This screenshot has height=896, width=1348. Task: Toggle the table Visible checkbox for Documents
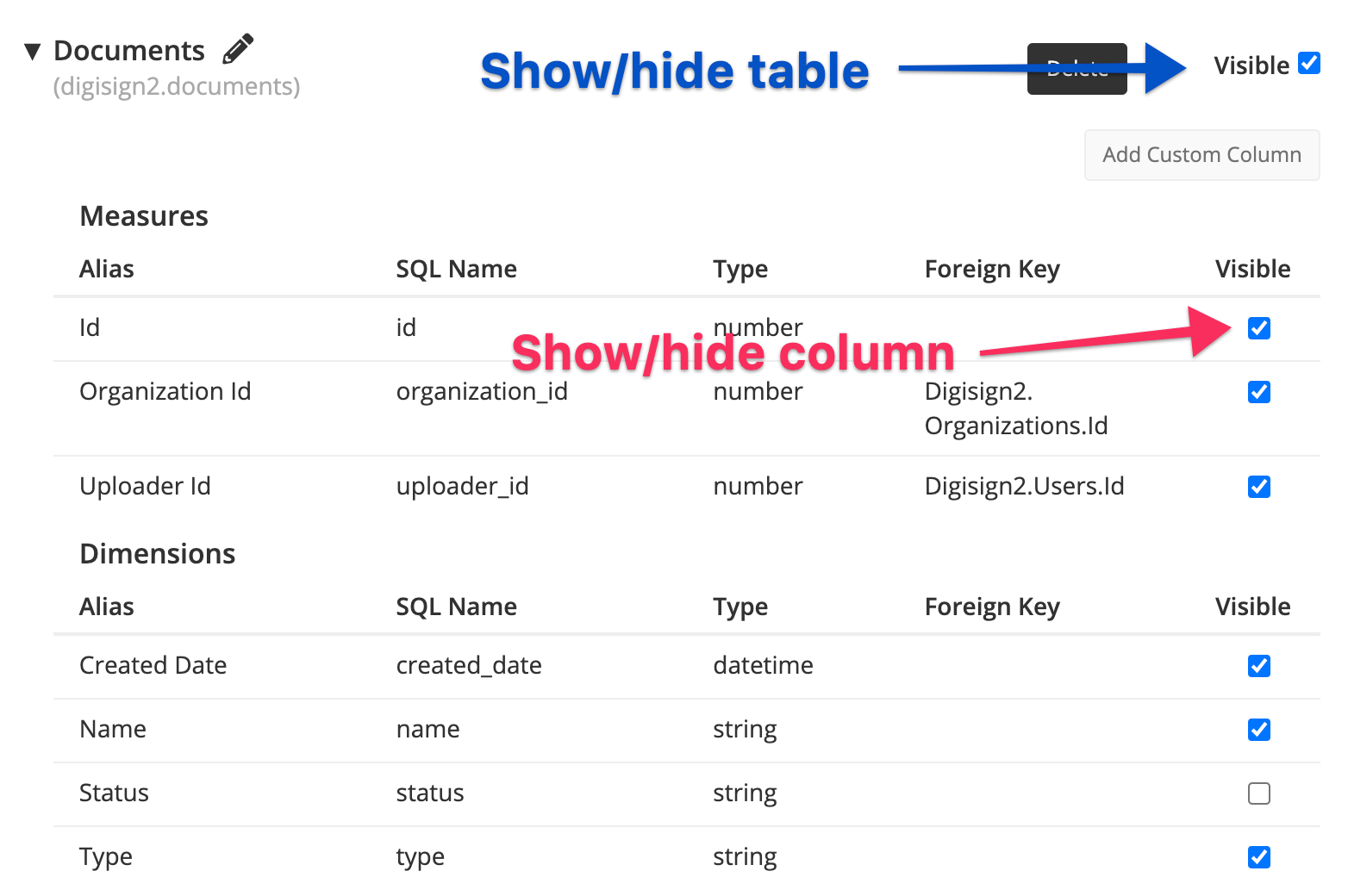1308,63
